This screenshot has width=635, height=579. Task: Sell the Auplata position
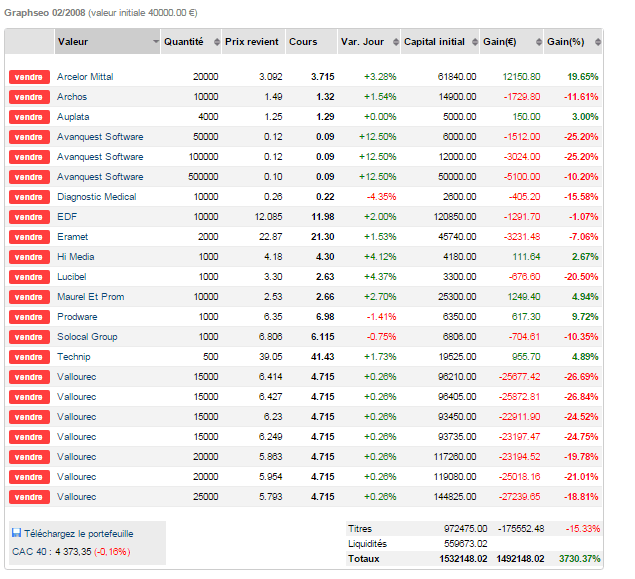click(x=29, y=117)
